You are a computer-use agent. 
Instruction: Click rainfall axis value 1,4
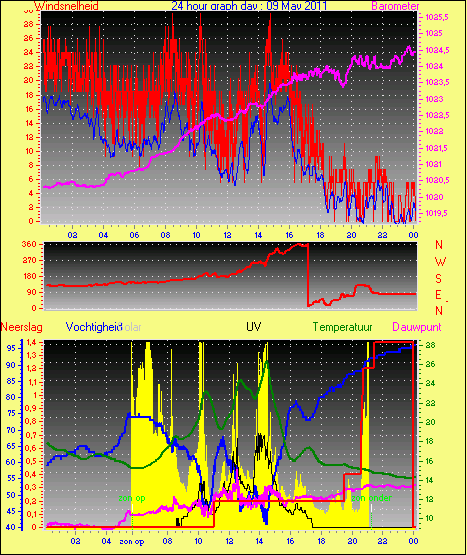[x=32, y=342]
